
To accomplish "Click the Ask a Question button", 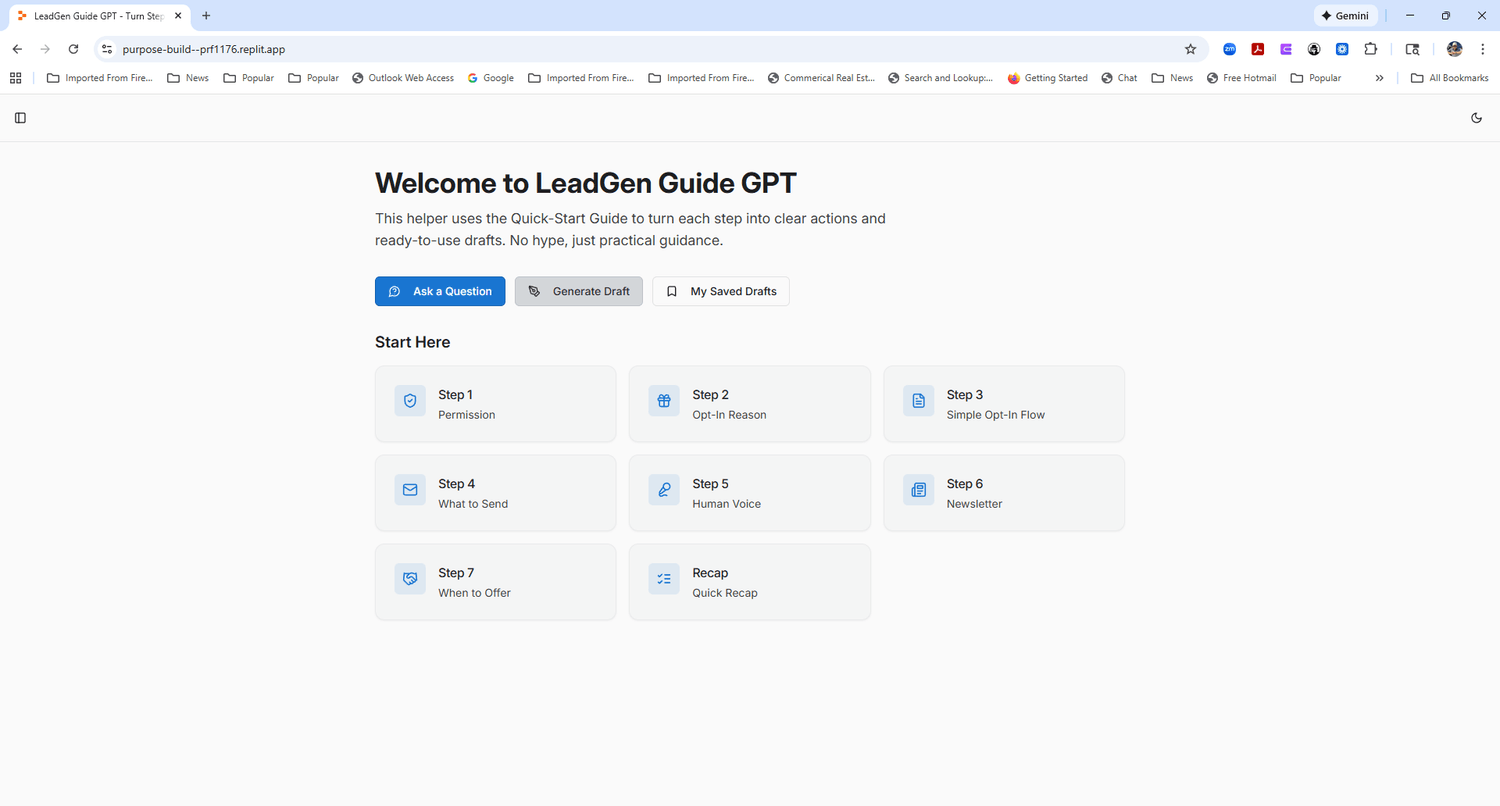I will point(440,291).
